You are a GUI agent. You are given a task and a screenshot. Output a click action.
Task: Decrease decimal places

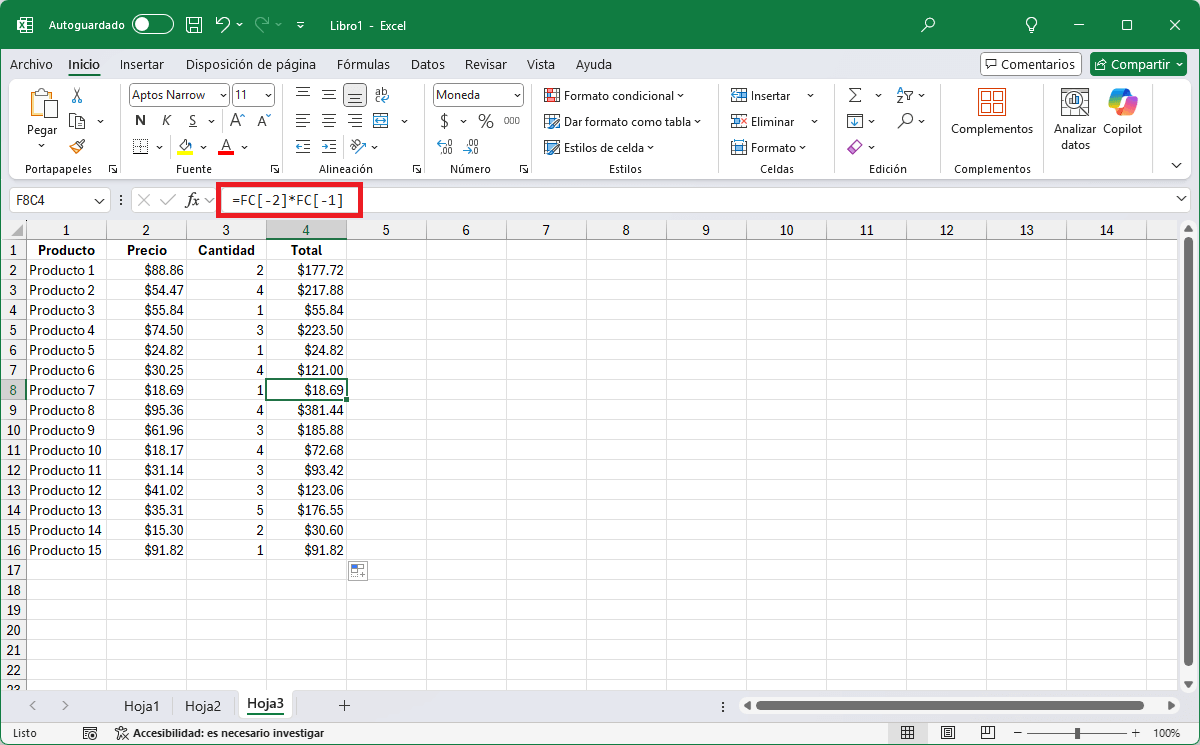(471, 146)
